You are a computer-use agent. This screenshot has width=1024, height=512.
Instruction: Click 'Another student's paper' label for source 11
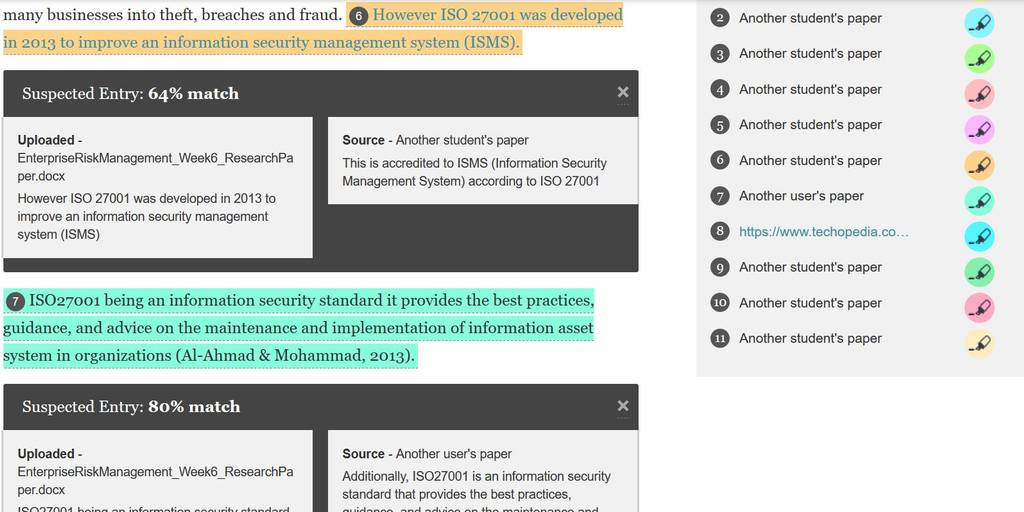pyautogui.click(x=810, y=338)
